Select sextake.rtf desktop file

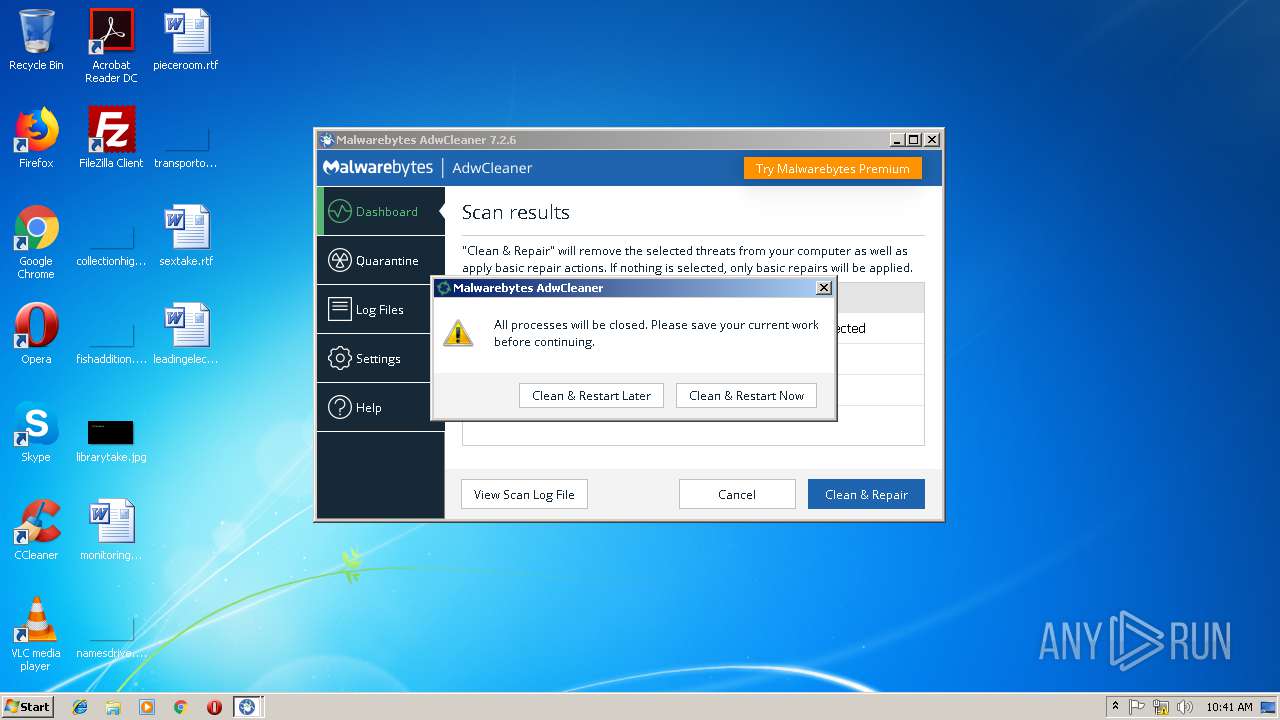point(186,236)
